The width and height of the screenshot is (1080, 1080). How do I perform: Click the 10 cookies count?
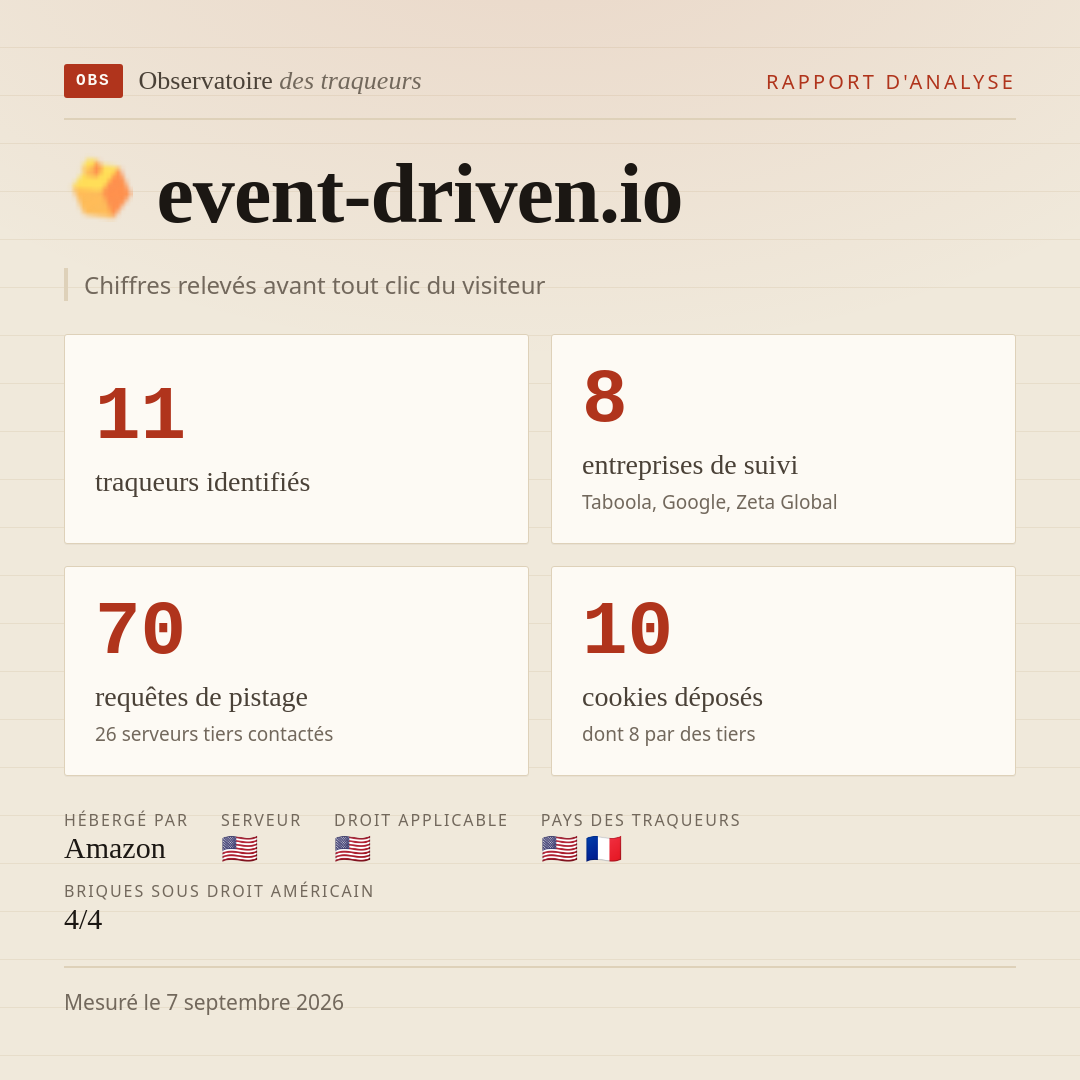click(627, 629)
